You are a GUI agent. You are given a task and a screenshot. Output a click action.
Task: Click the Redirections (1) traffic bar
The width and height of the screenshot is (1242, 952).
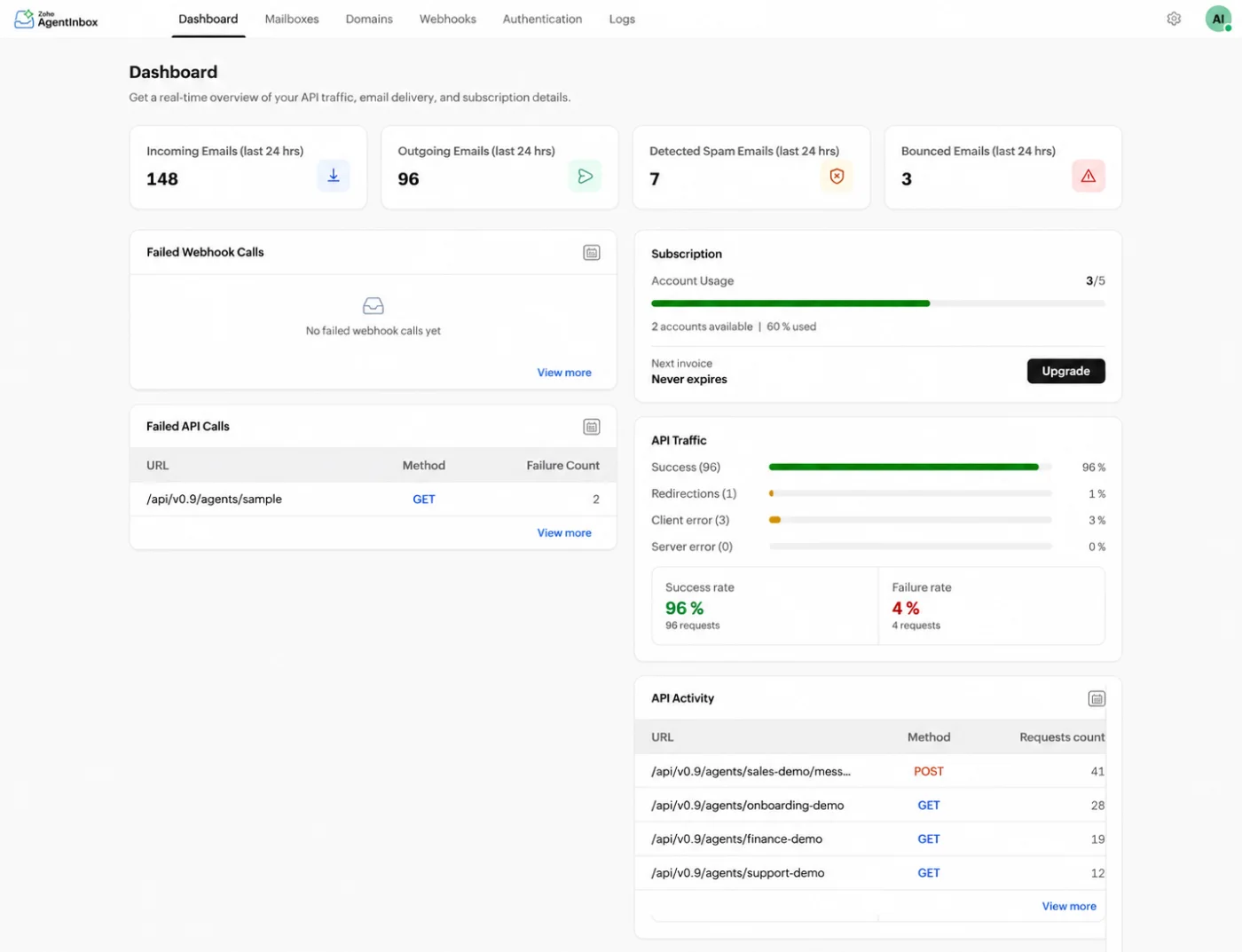pos(910,493)
